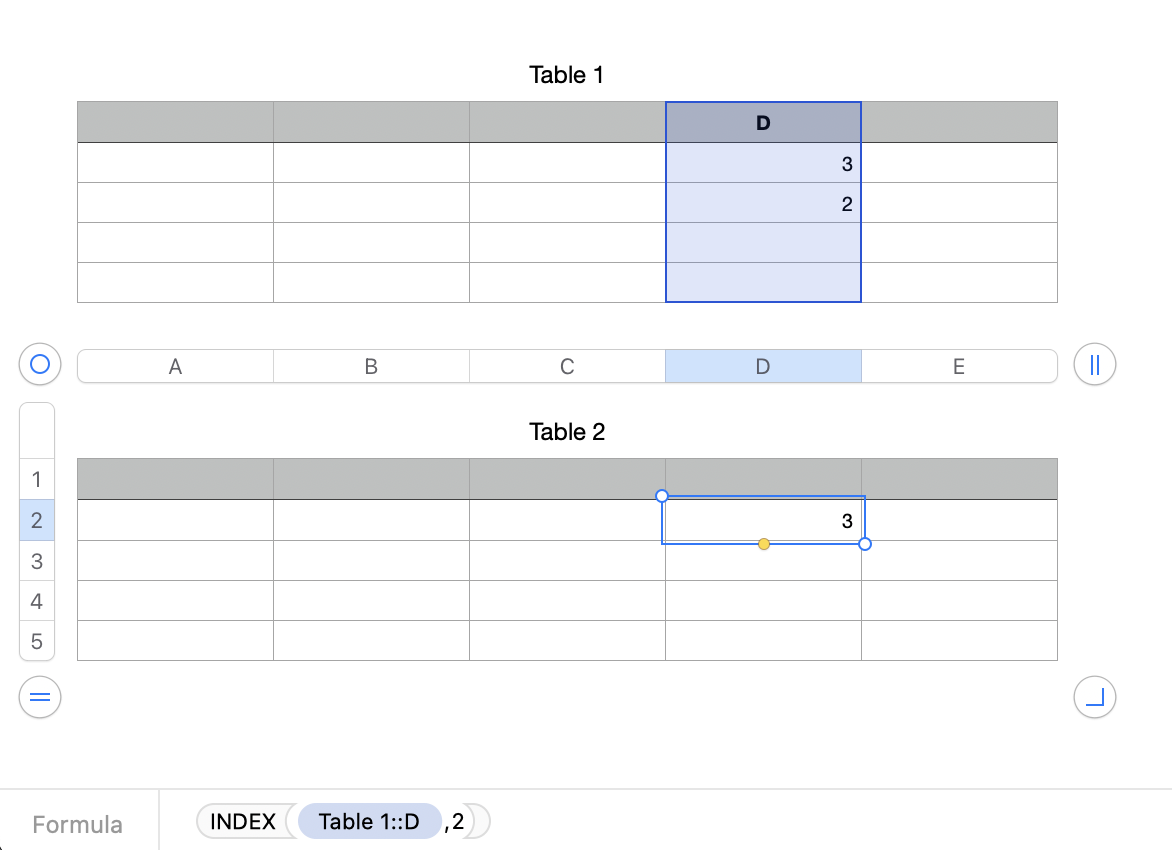Click the add rows handle icon
The image size is (1172, 850).
40,697
